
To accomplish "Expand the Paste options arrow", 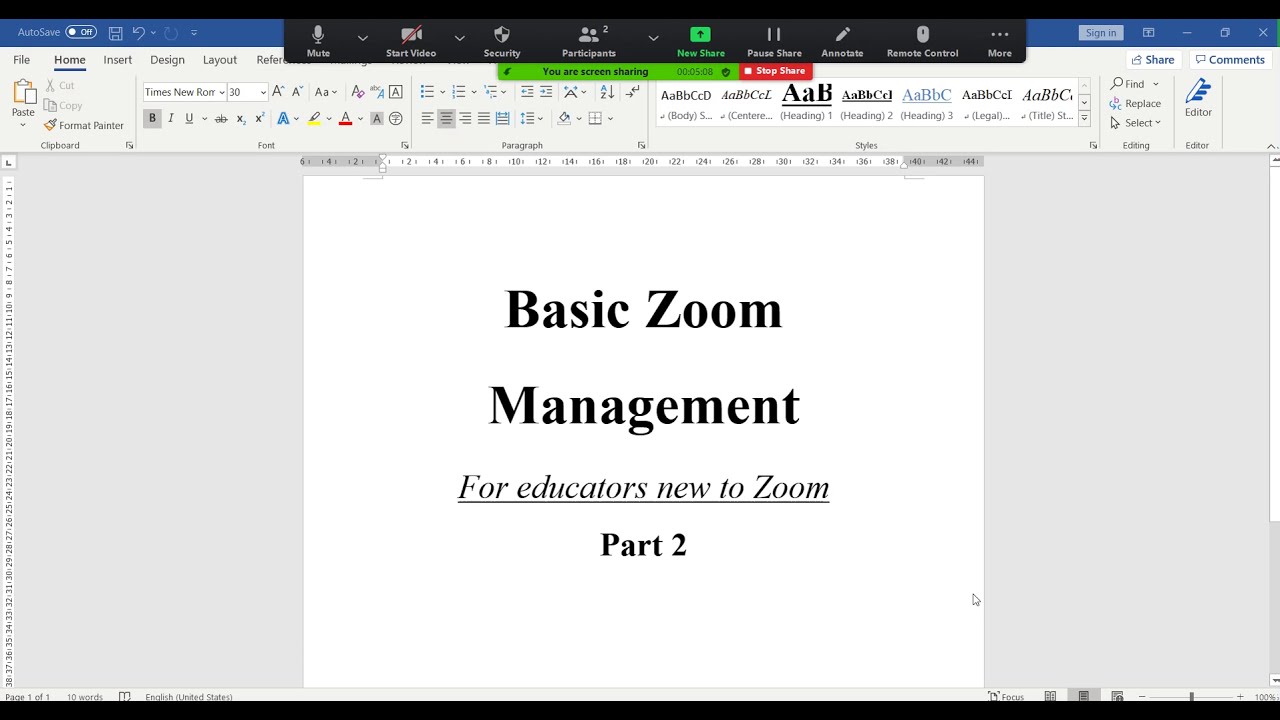I will click(23, 125).
